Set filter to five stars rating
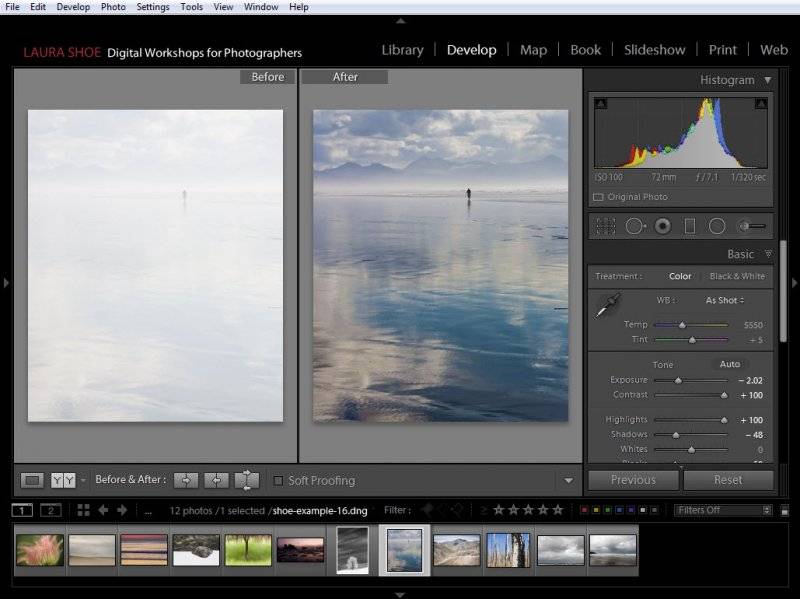Screen dimensions: 800x599 (x=558, y=510)
